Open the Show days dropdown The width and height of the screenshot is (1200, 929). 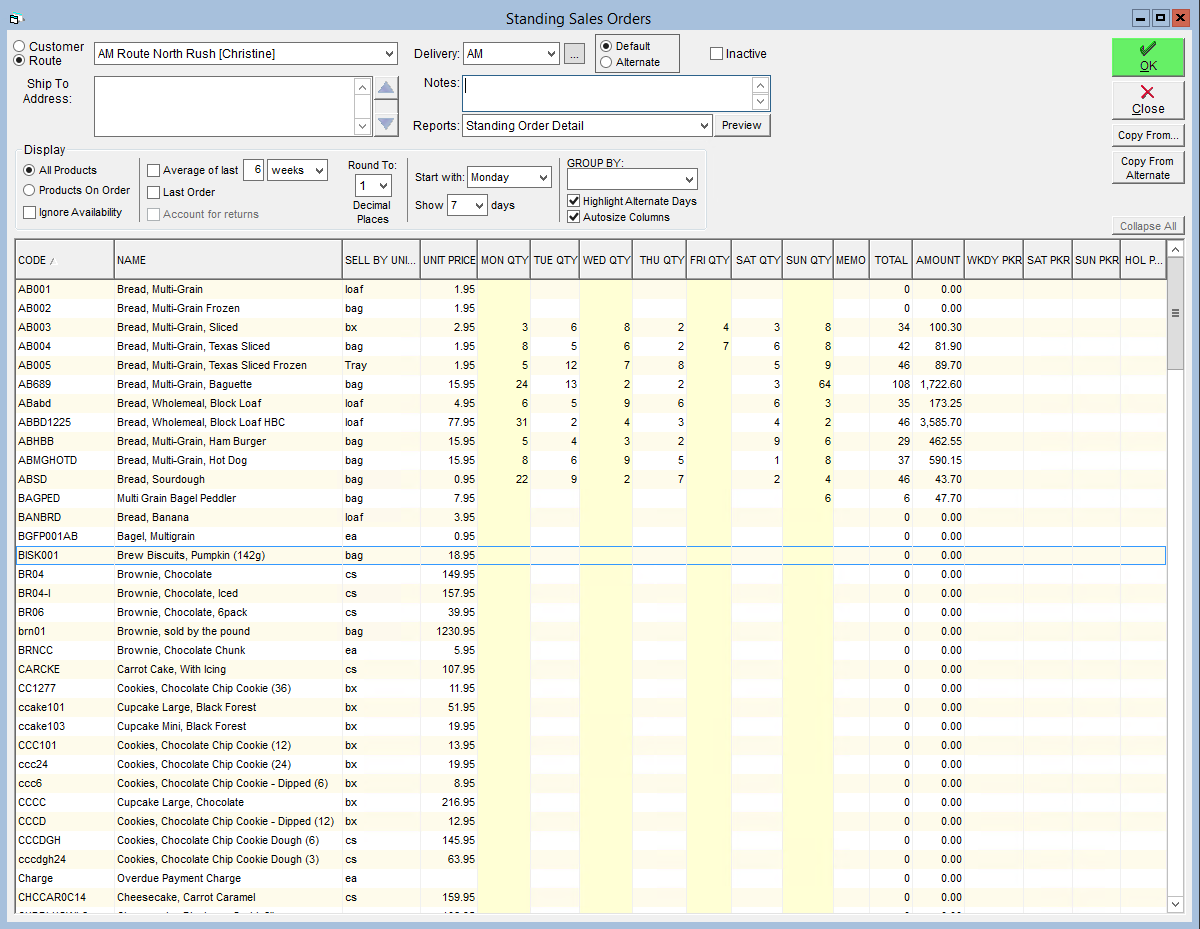[x=479, y=205]
